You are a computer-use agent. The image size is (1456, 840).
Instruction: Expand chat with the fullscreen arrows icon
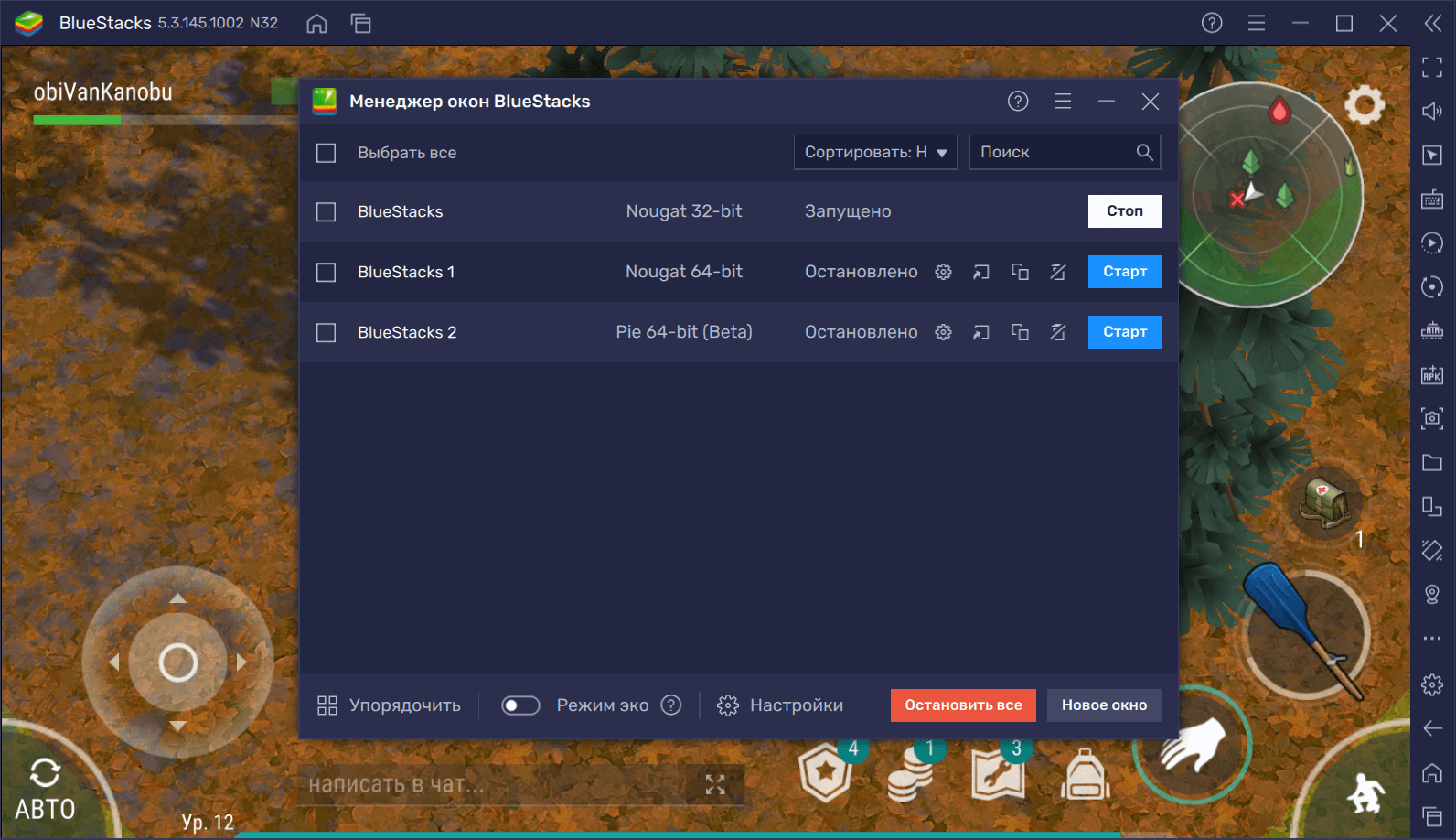tap(715, 784)
